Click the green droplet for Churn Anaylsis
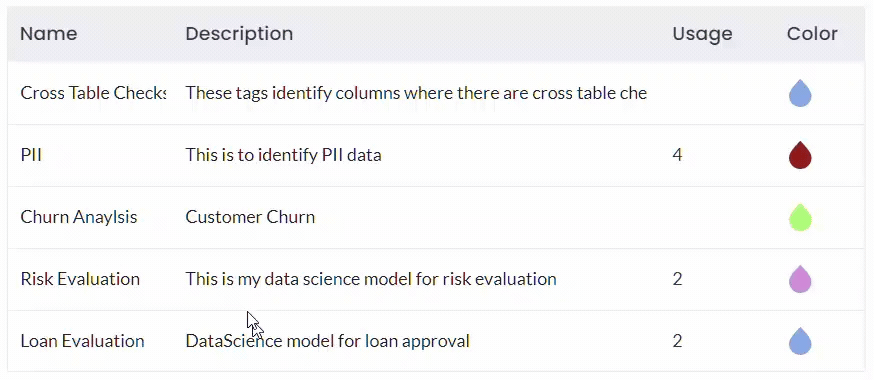The height and width of the screenshot is (380, 874). [x=800, y=217]
